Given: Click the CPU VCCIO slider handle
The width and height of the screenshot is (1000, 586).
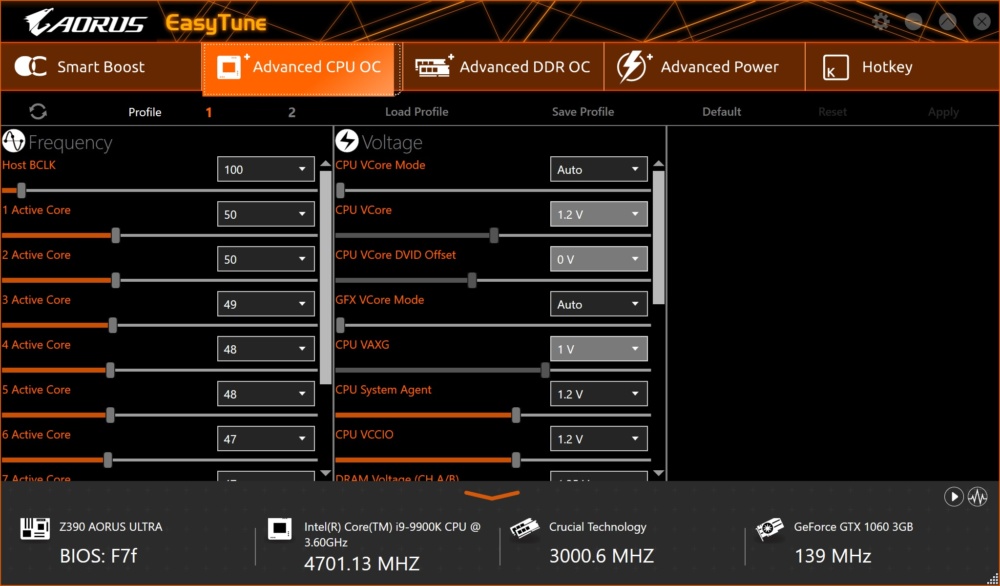Looking at the screenshot, I should 515,460.
